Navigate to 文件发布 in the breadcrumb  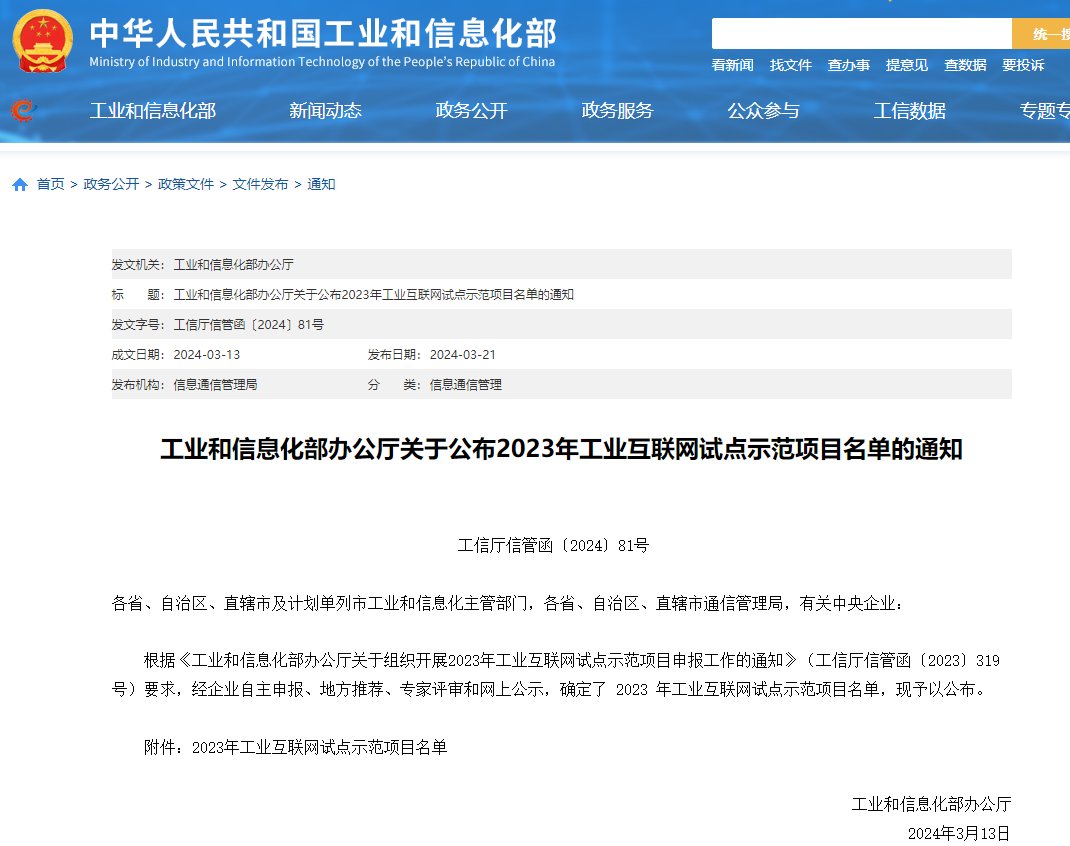coord(260,185)
